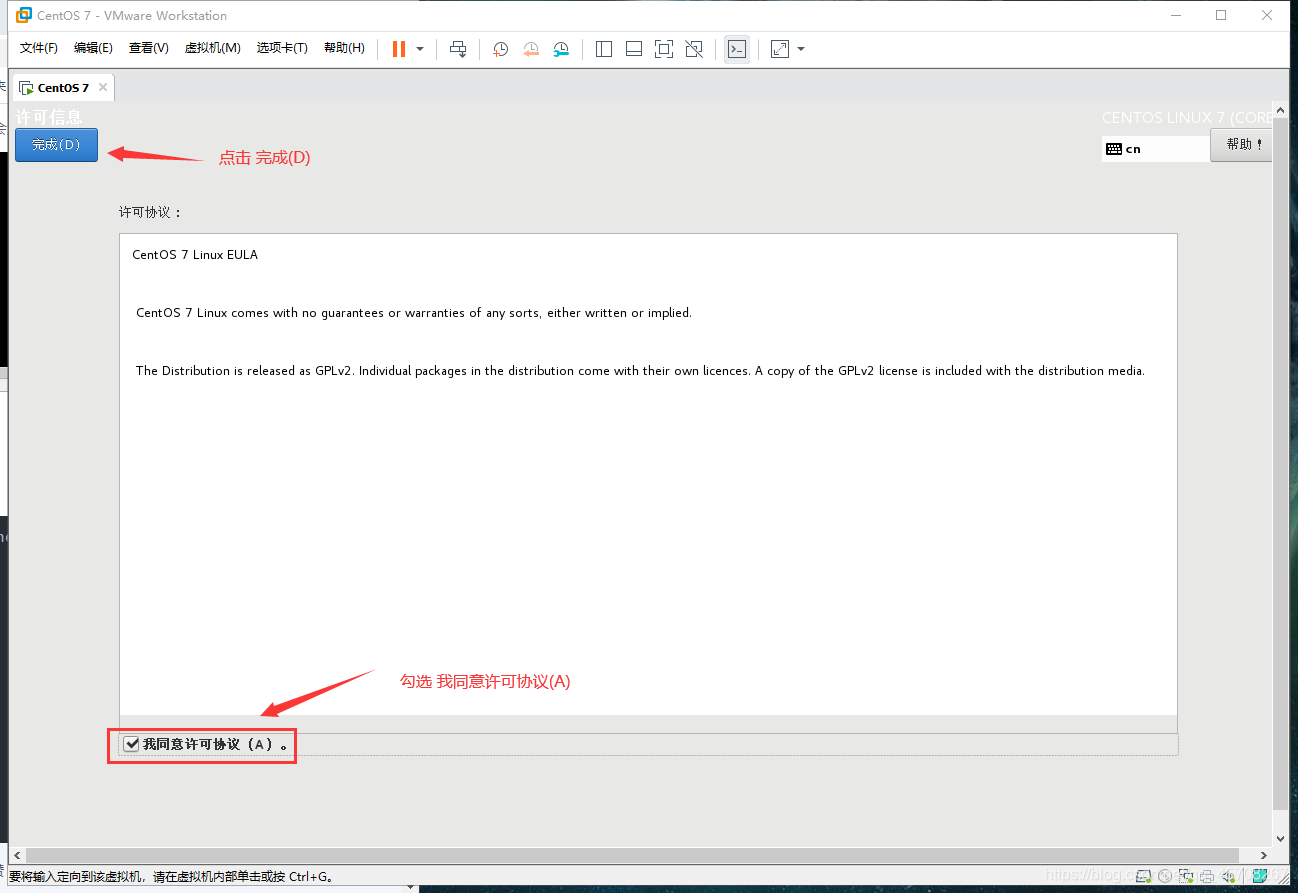Click the VMware Workstation title bar icon
1298x893 pixels.
[x=22, y=15]
